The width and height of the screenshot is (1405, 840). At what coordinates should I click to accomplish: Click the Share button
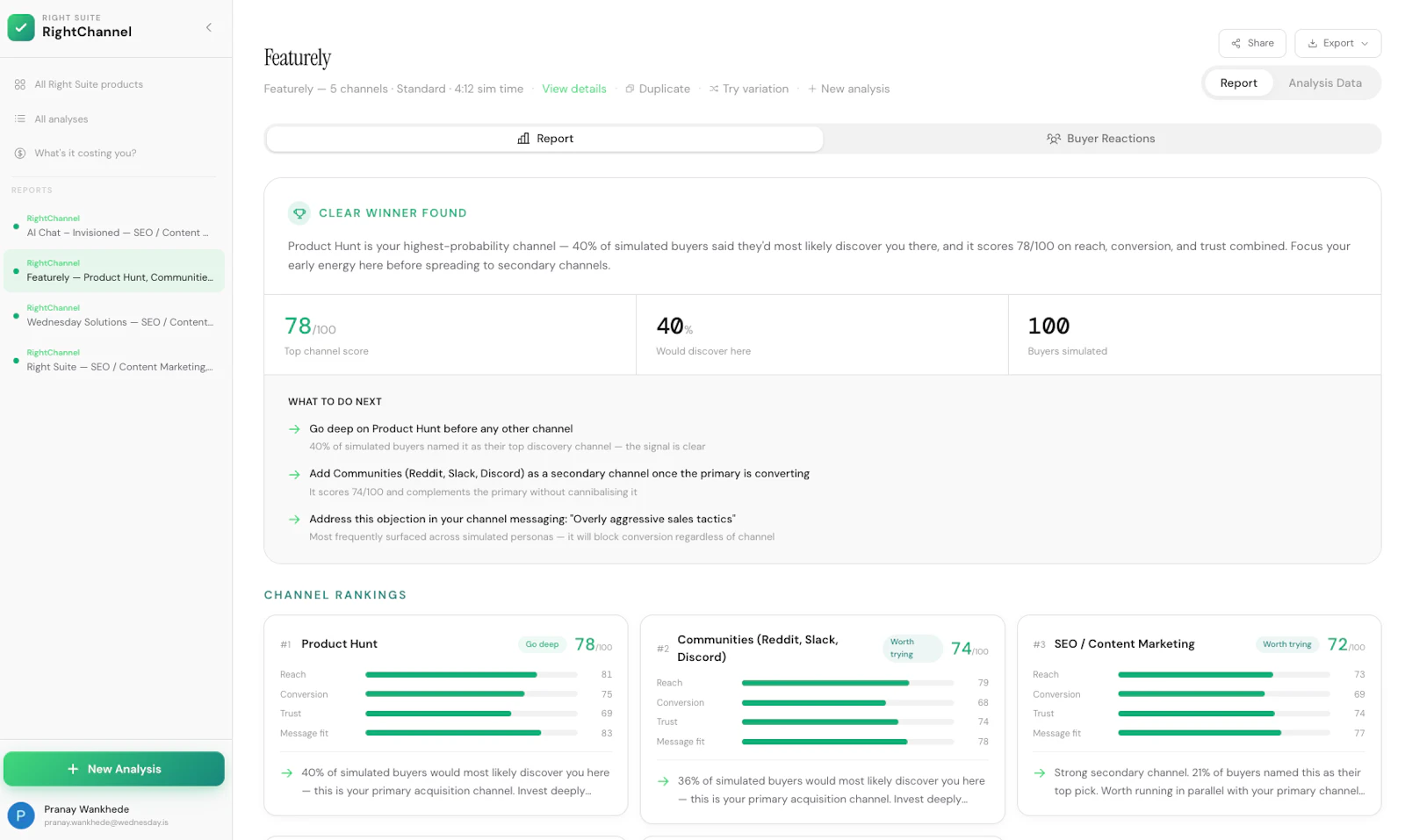(x=1252, y=43)
